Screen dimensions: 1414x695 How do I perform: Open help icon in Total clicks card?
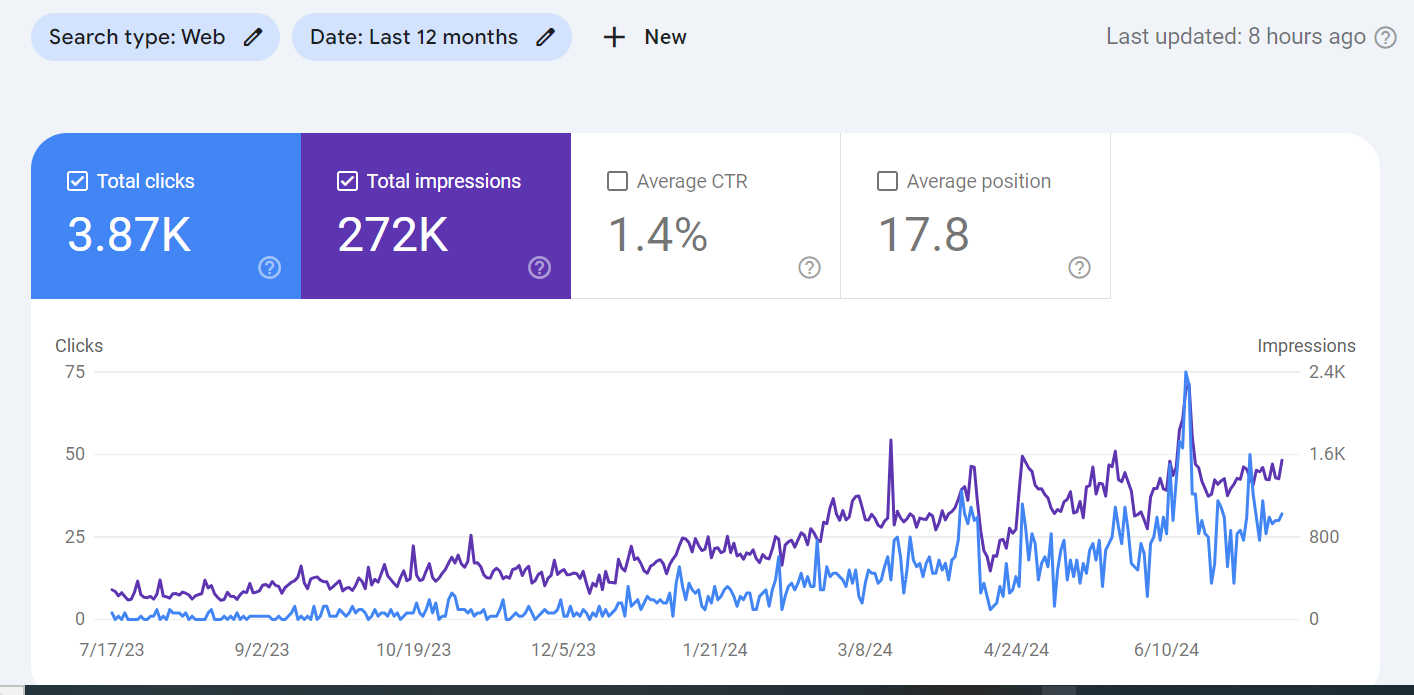269,267
